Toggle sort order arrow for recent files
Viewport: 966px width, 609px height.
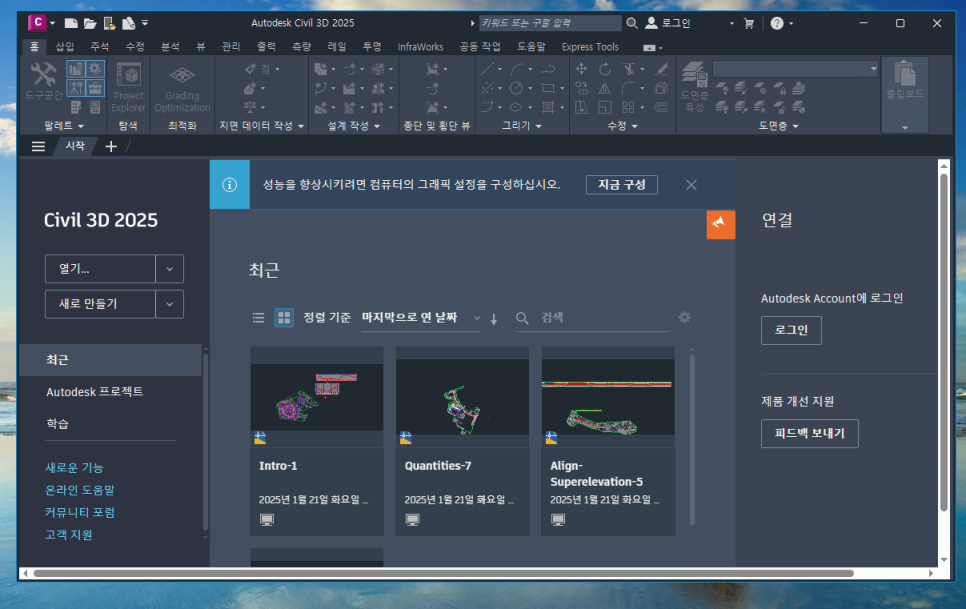tap(493, 319)
